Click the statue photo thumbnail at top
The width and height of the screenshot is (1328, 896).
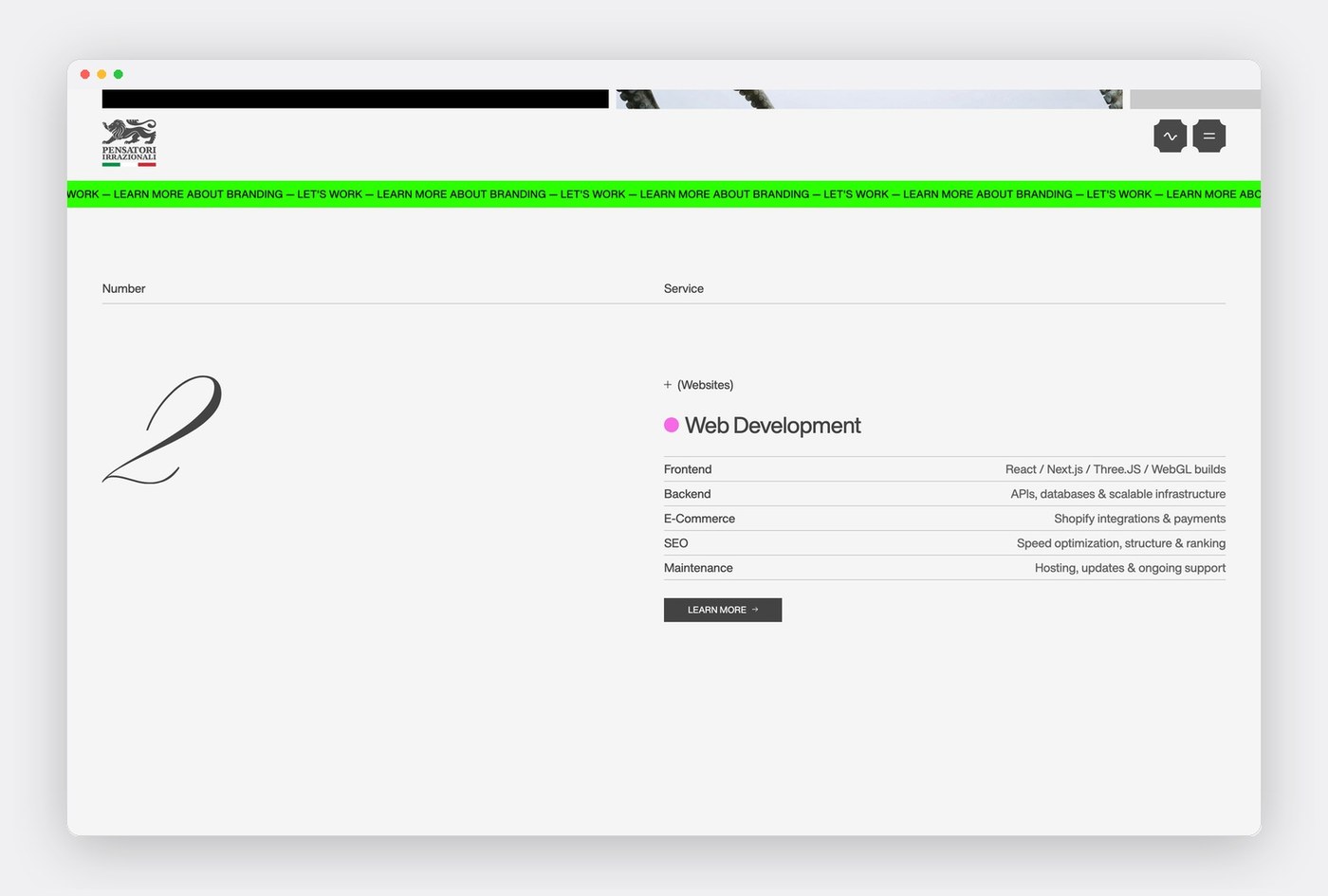point(869,99)
